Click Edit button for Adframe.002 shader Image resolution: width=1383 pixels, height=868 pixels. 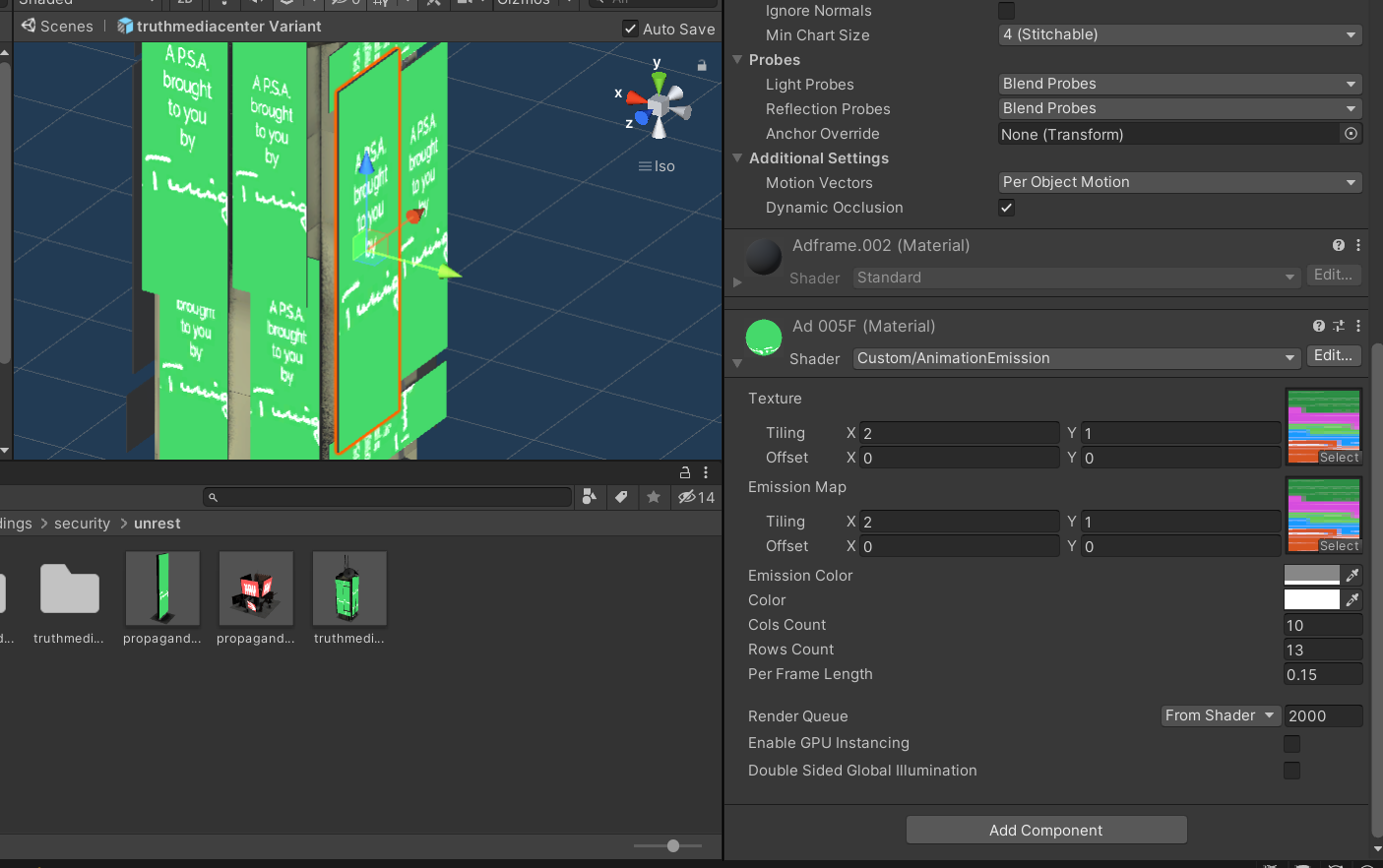pyautogui.click(x=1333, y=276)
